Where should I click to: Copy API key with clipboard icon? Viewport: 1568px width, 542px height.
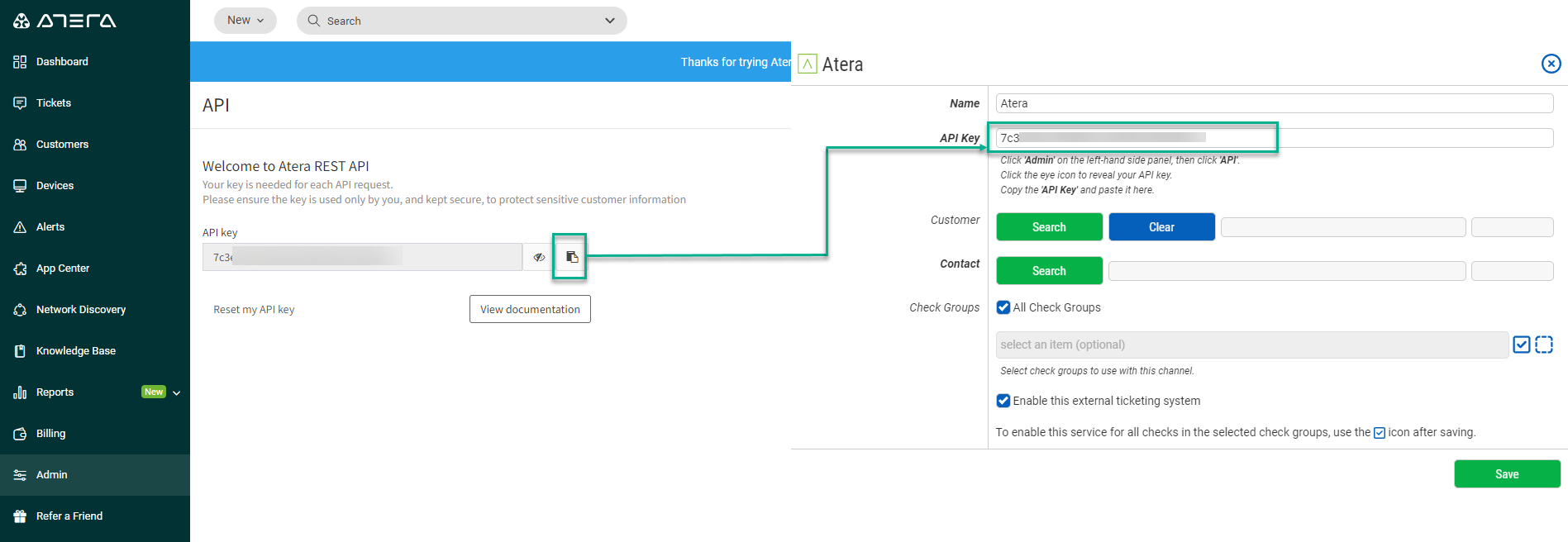pyautogui.click(x=571, y=257)
